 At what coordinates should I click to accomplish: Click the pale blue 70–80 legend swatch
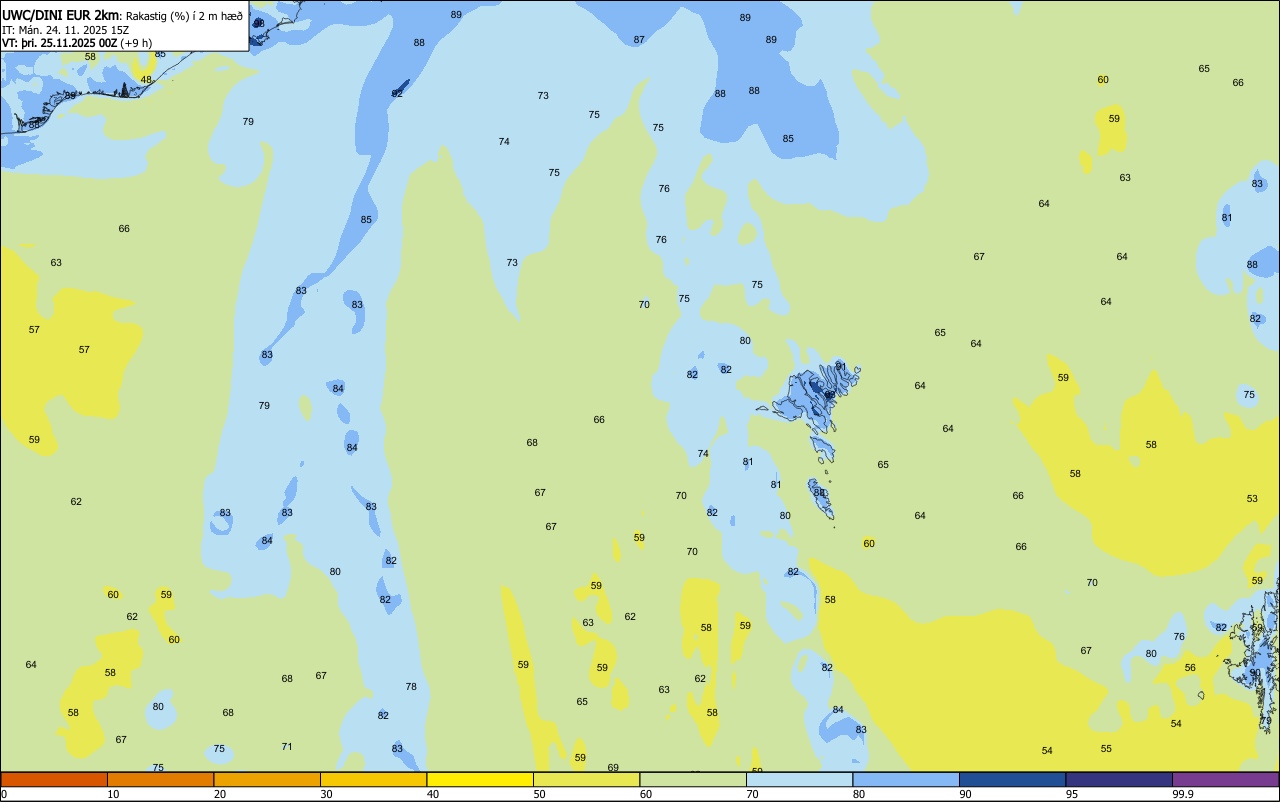799,779
